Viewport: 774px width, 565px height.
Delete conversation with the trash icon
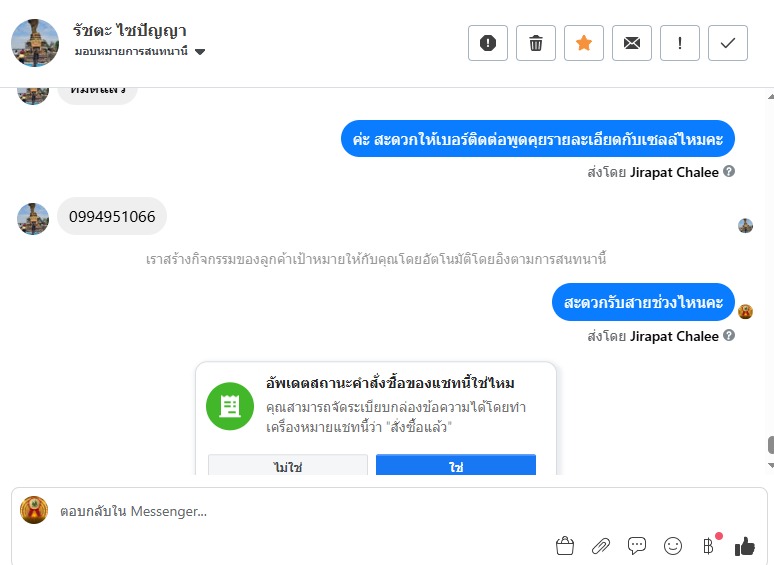536,43
